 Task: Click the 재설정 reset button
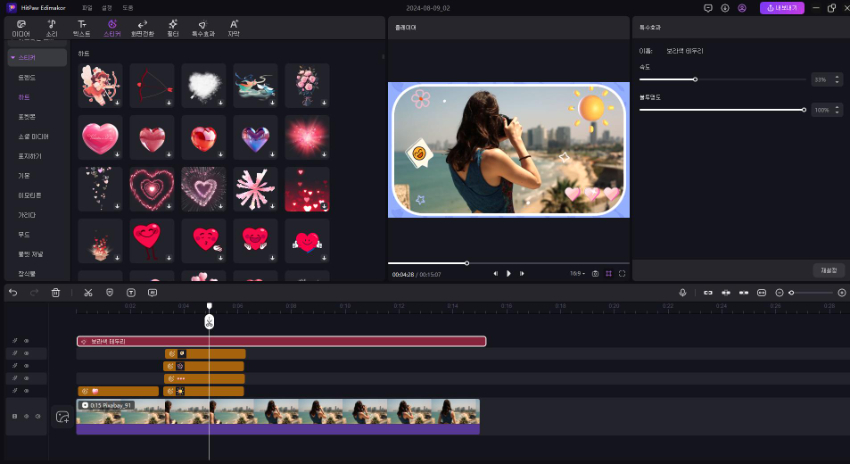coord(827,270)
